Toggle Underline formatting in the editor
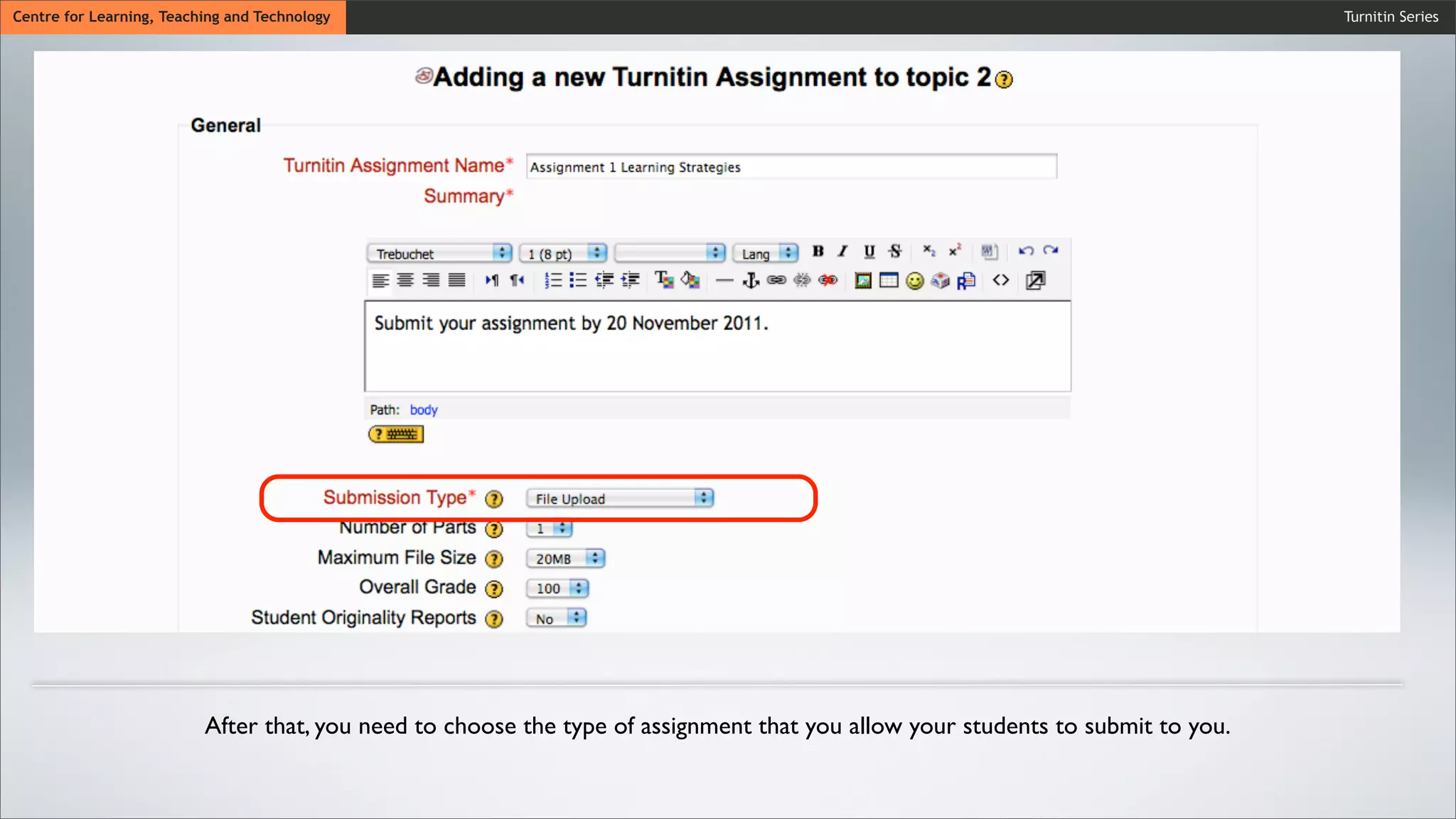The image size is (1456, 819). [869, 251]
